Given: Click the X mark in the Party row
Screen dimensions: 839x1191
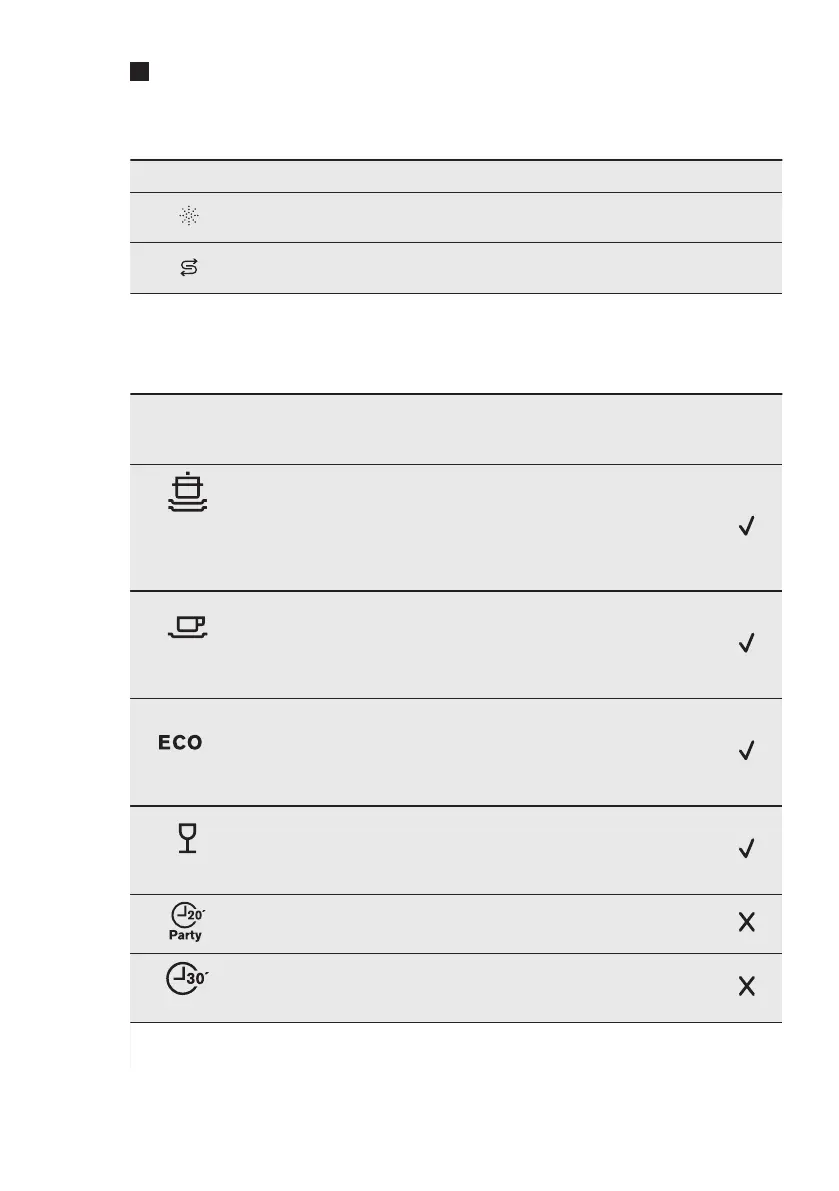Looking at the screenshot, I should click(x=746, y=923).
